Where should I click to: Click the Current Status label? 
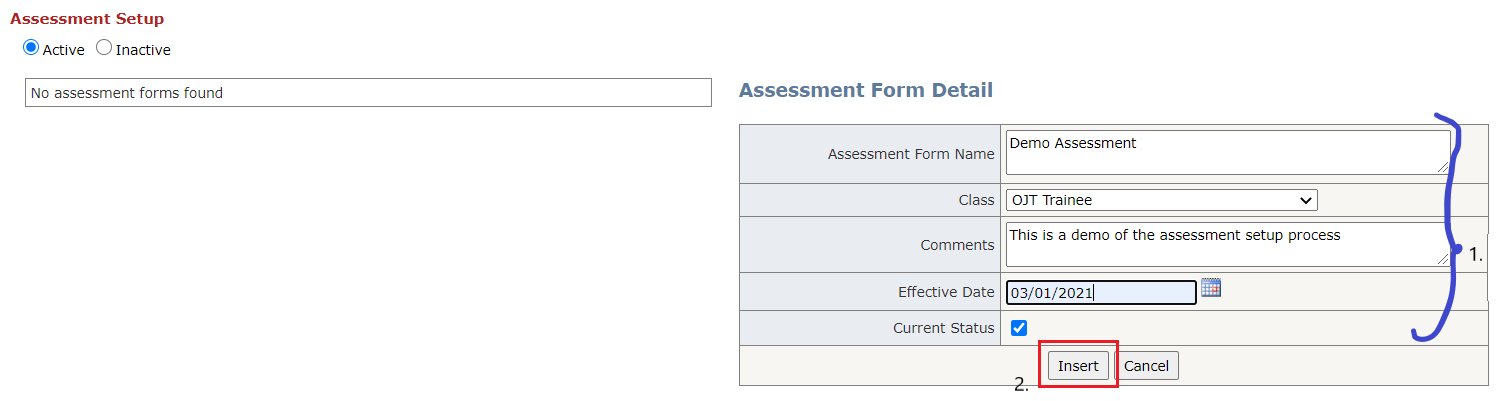point(943,328)
